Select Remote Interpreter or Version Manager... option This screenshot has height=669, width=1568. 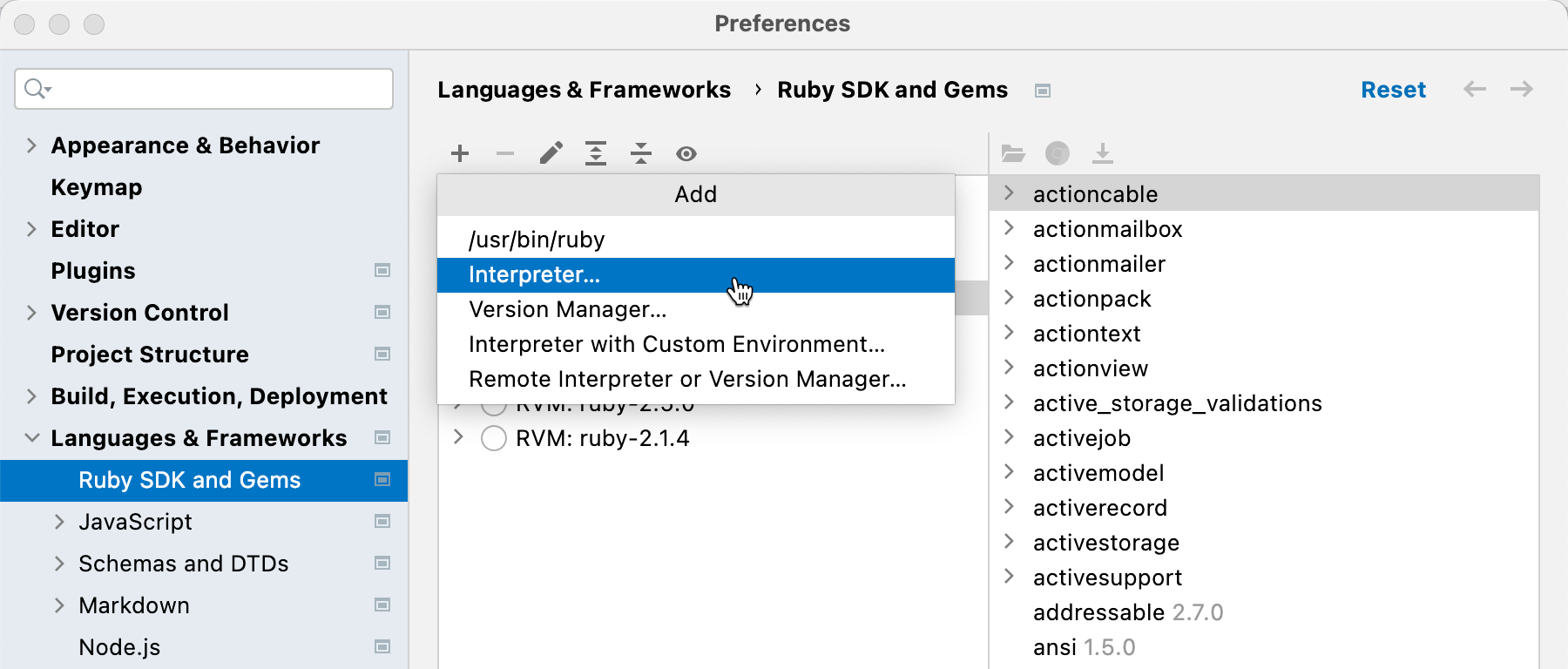tap(686, 380)
